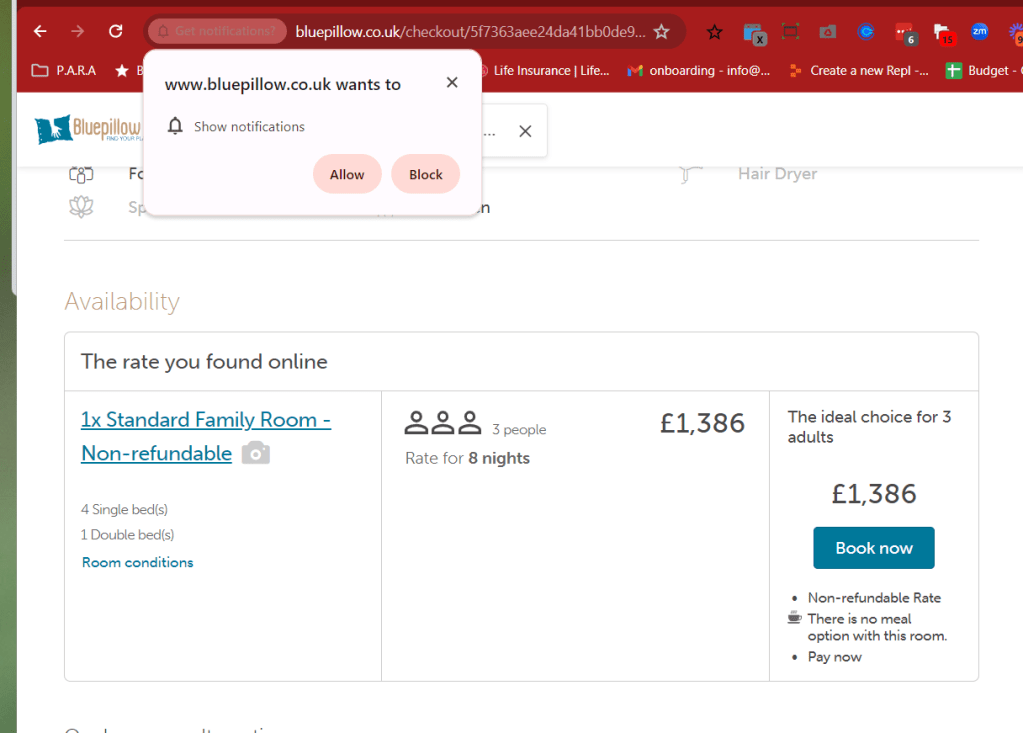Click the '1 Double bed(s)' text
This screenshot has height=733, width=1023.
click(127, 535)
